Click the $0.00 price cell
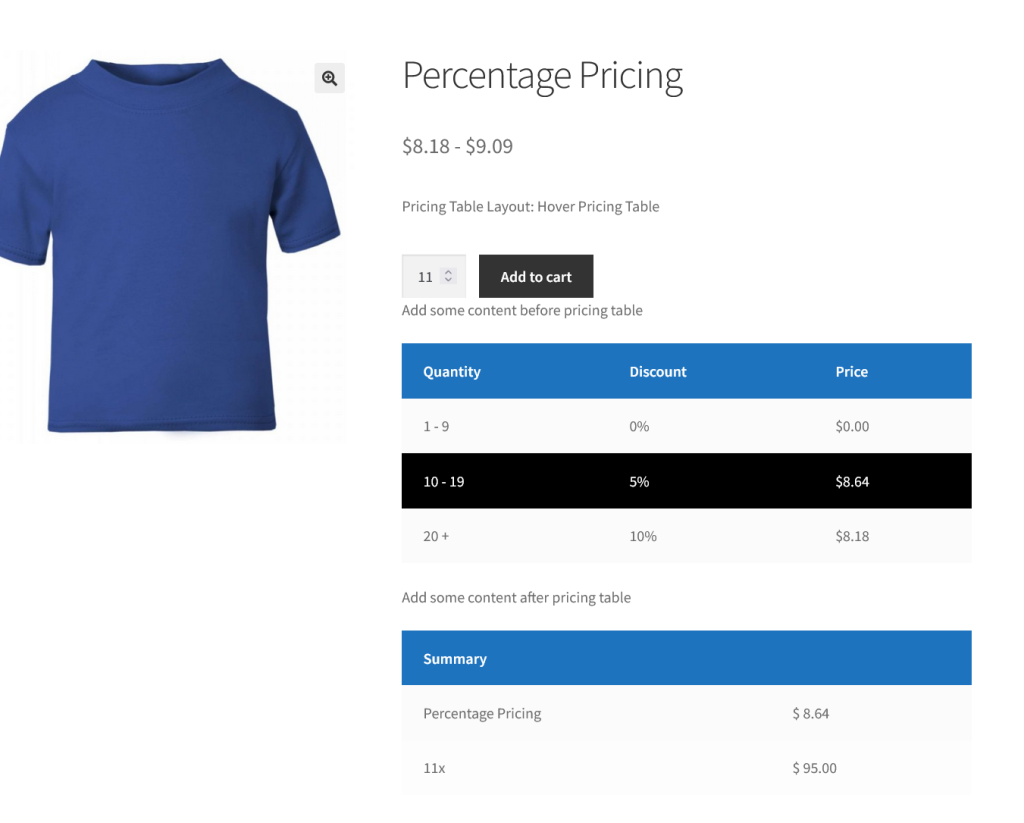The image size is (1024, 823). 852,427
